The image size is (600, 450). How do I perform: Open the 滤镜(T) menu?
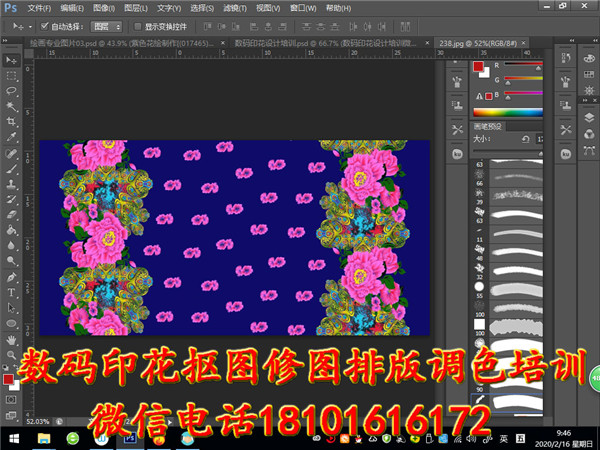click(232, 7)
